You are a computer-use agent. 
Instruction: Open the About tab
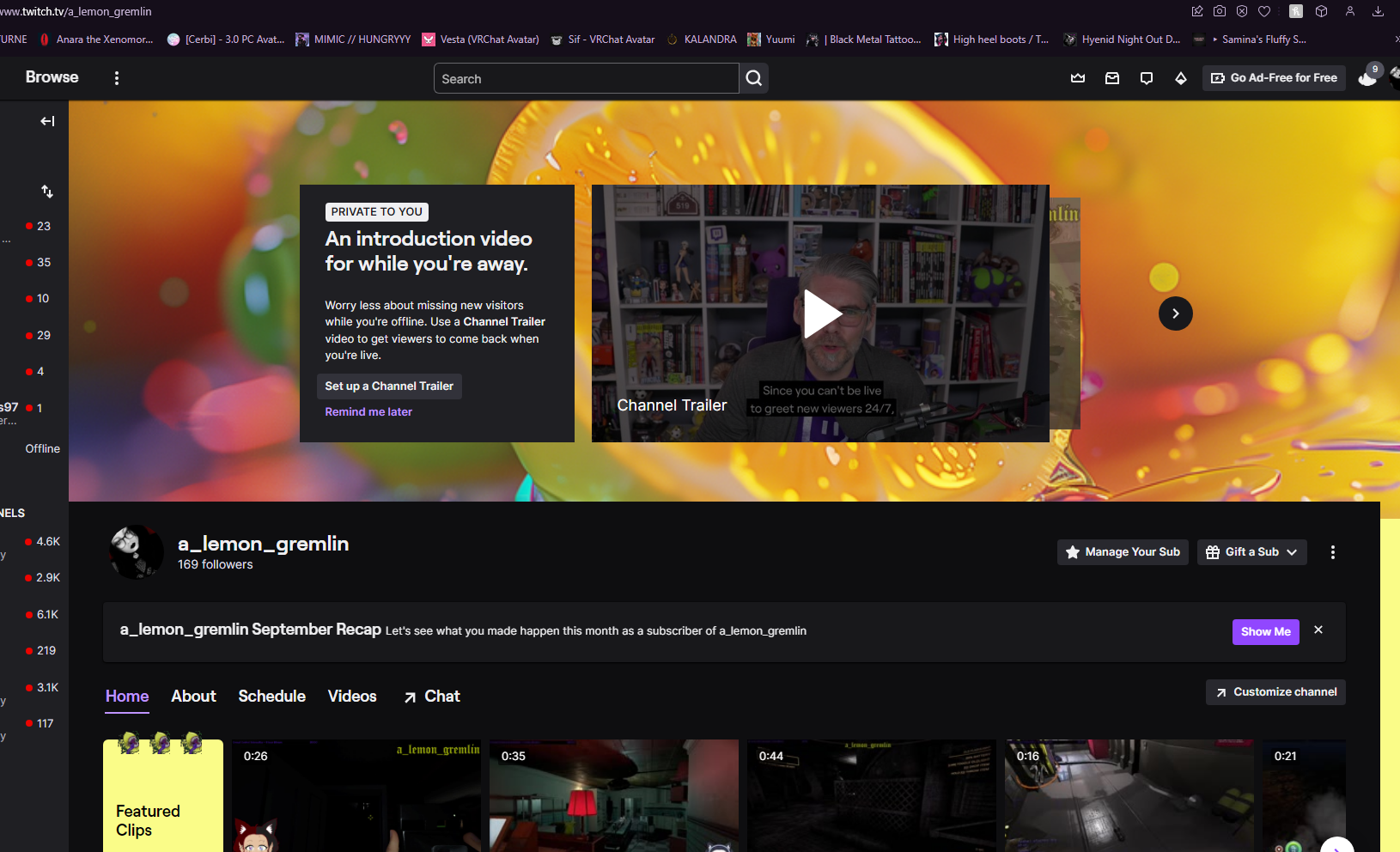(x=193, y=697)
